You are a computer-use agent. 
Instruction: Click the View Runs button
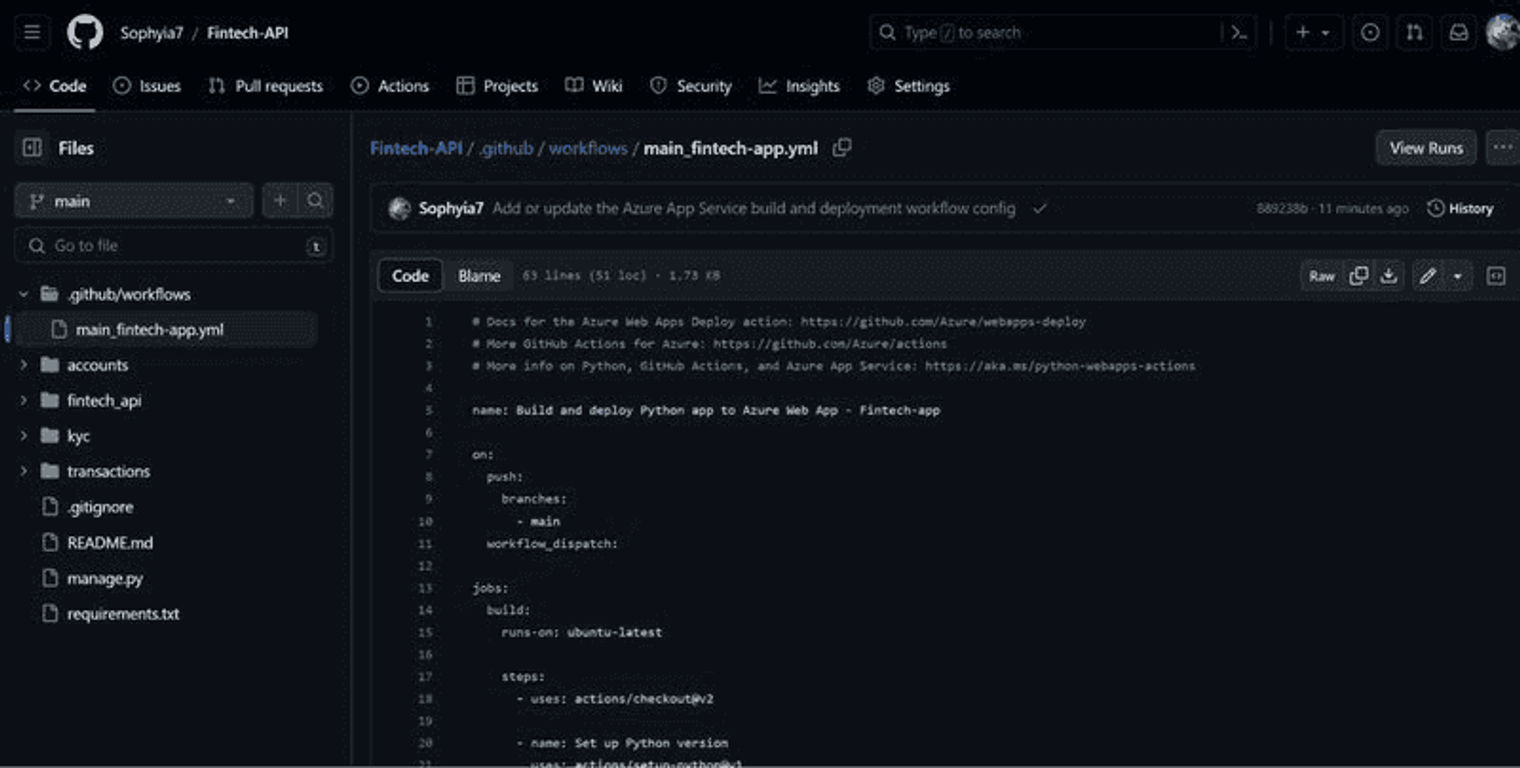pyautogui.click(x=1426, y=148)
